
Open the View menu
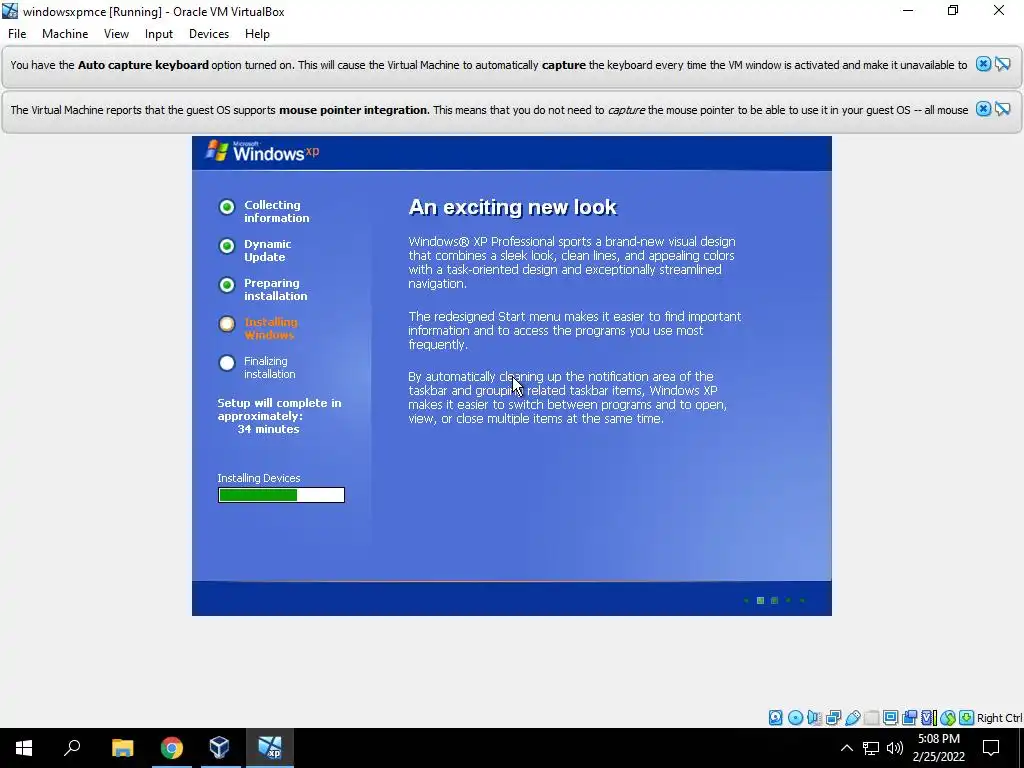point(116,34)
